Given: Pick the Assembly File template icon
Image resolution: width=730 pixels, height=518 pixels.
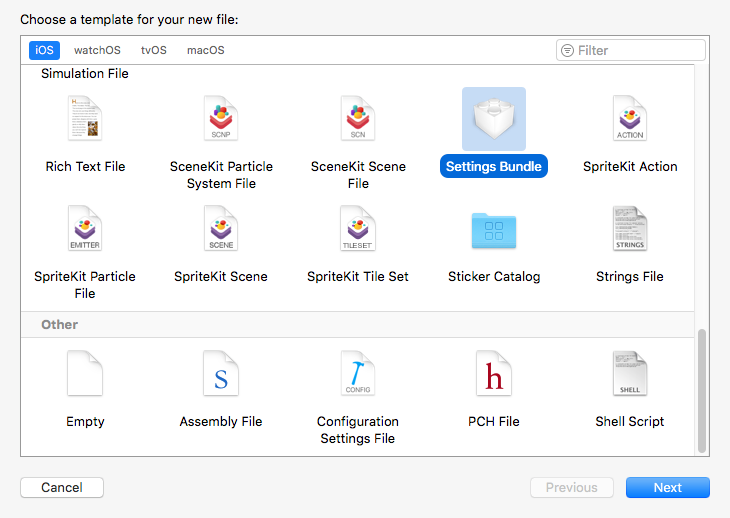Looking at the screenshot, I should pos(221,374).
